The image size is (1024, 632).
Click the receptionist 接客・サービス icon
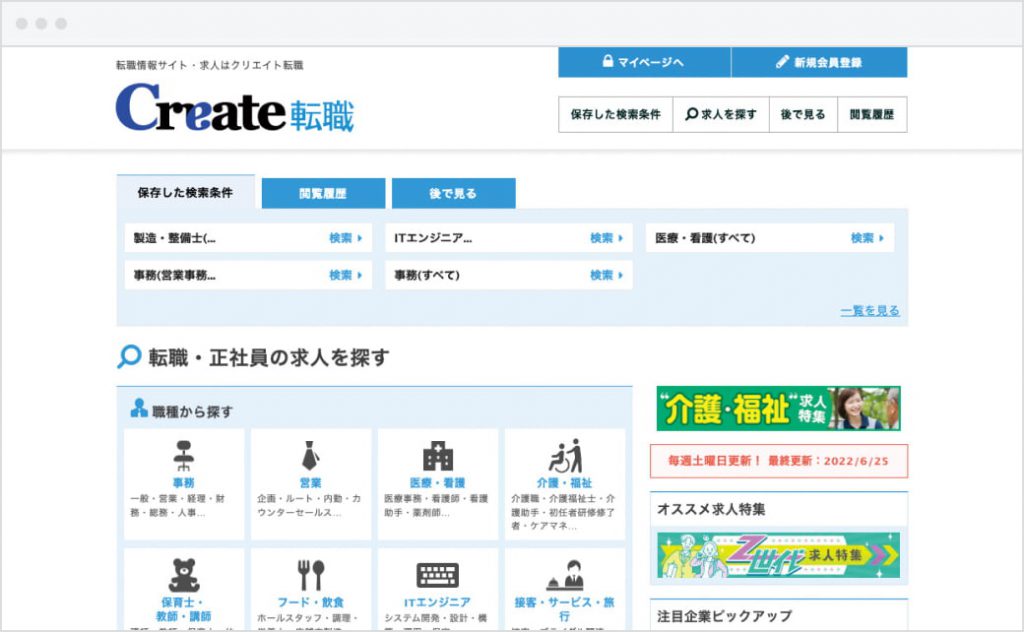(565, 575)
